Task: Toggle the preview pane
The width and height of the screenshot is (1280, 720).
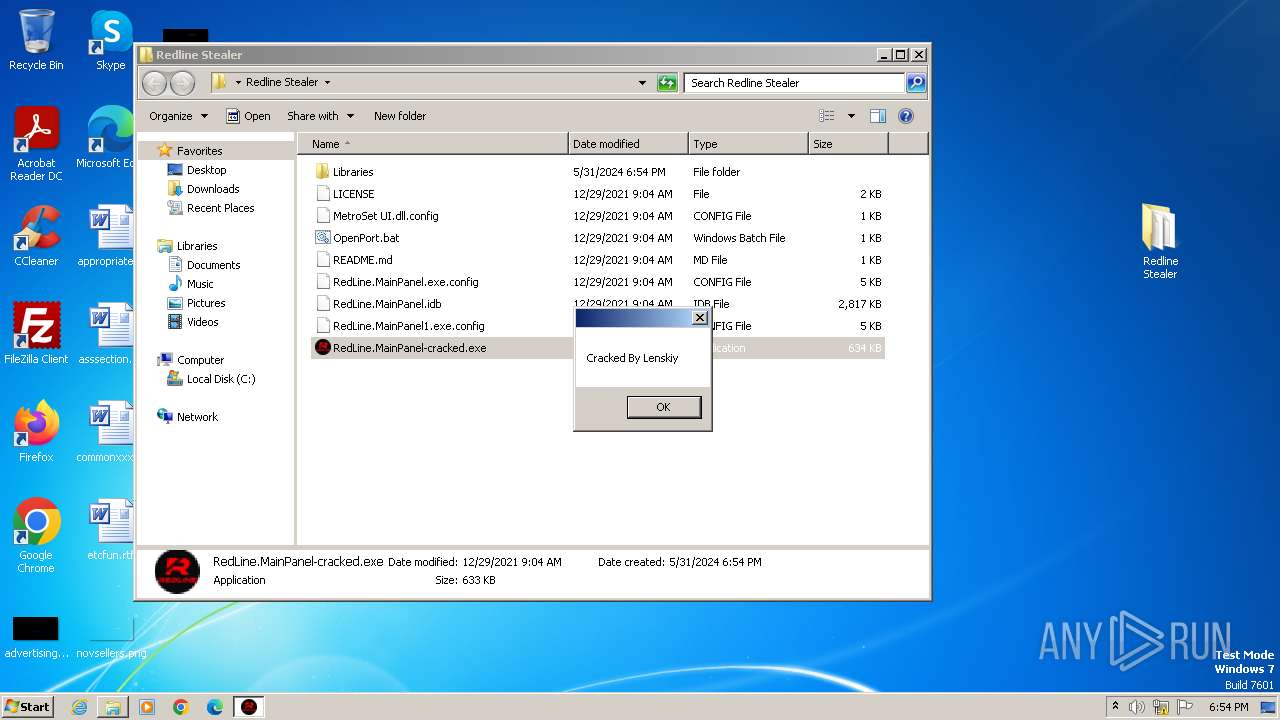Action: [x=878, y=116]
